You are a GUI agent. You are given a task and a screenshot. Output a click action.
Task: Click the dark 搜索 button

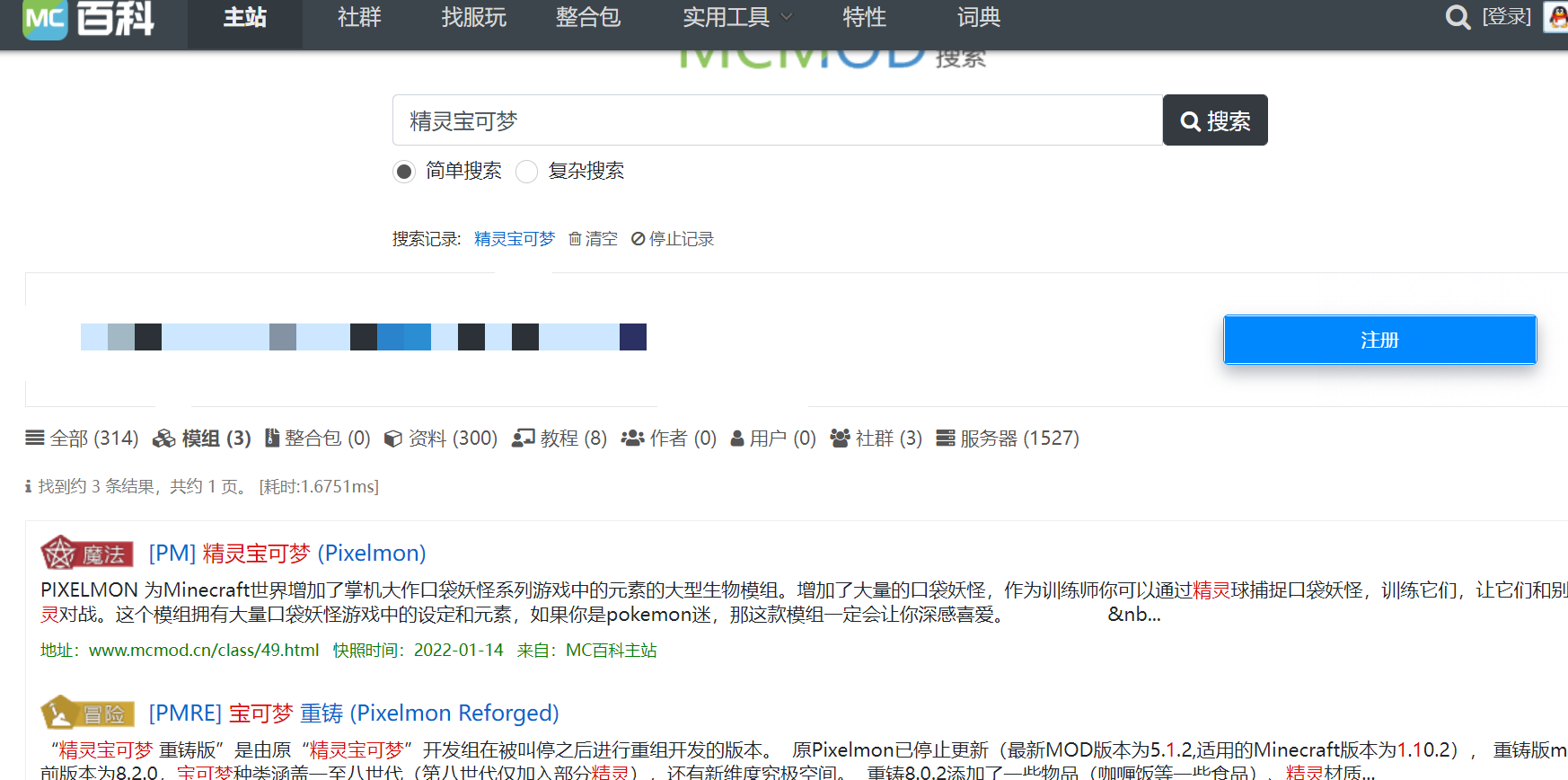pyautogui.click(x=1215, y=120)
